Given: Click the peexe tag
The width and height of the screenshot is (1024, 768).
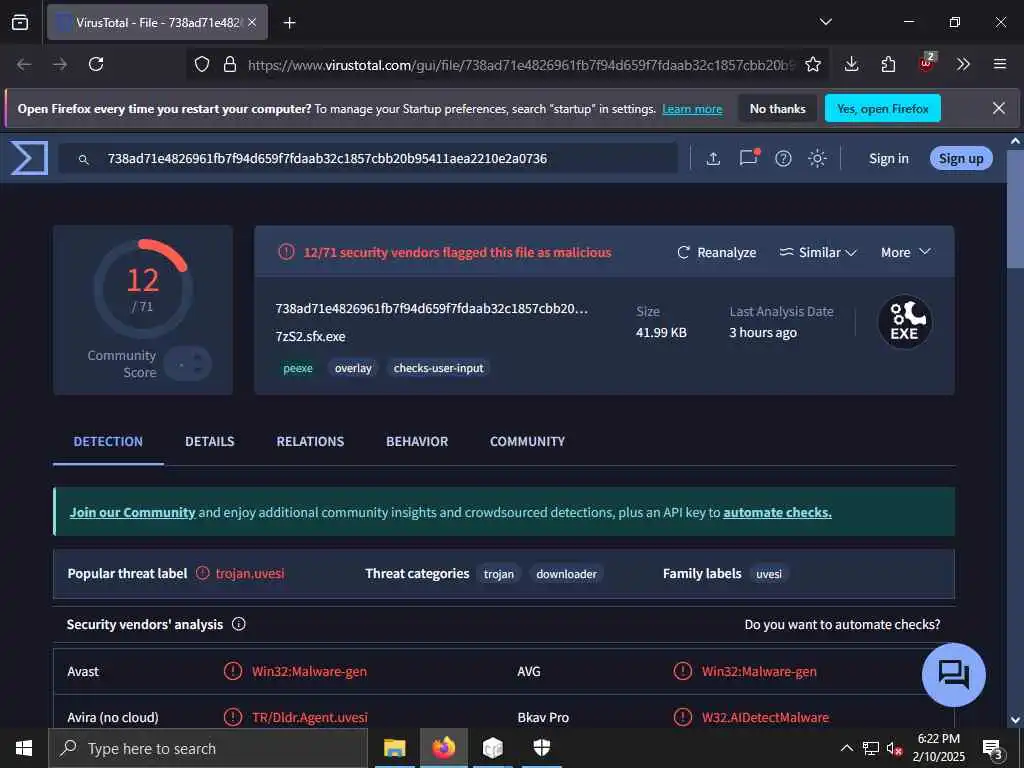Looking at the screenshot, I should click(x=298, y=368).
